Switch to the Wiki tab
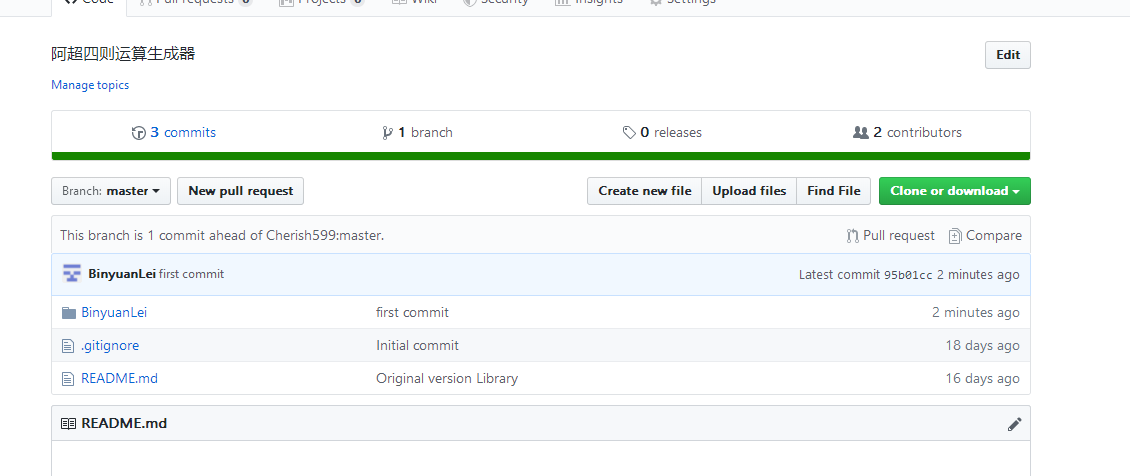The height and width of the screenshot is (476, 1130). click(x=415, y=3)
